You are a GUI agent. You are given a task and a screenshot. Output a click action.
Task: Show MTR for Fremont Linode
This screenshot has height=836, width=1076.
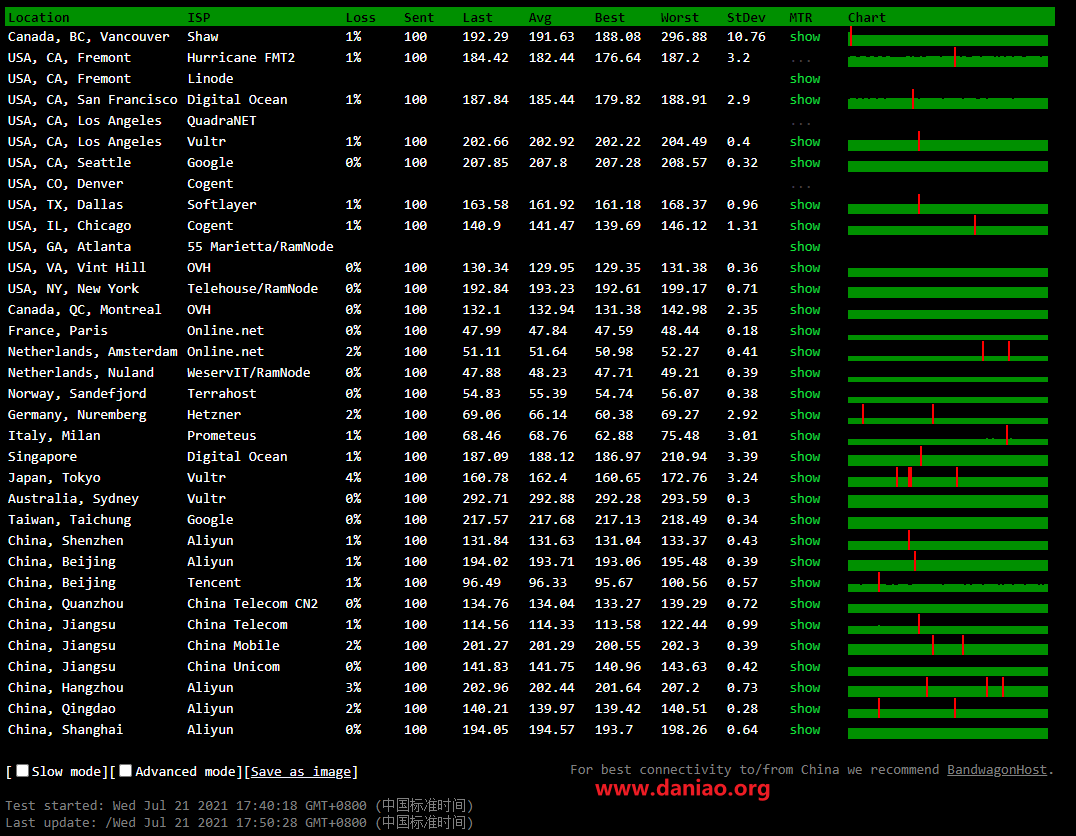click(805, 78)
